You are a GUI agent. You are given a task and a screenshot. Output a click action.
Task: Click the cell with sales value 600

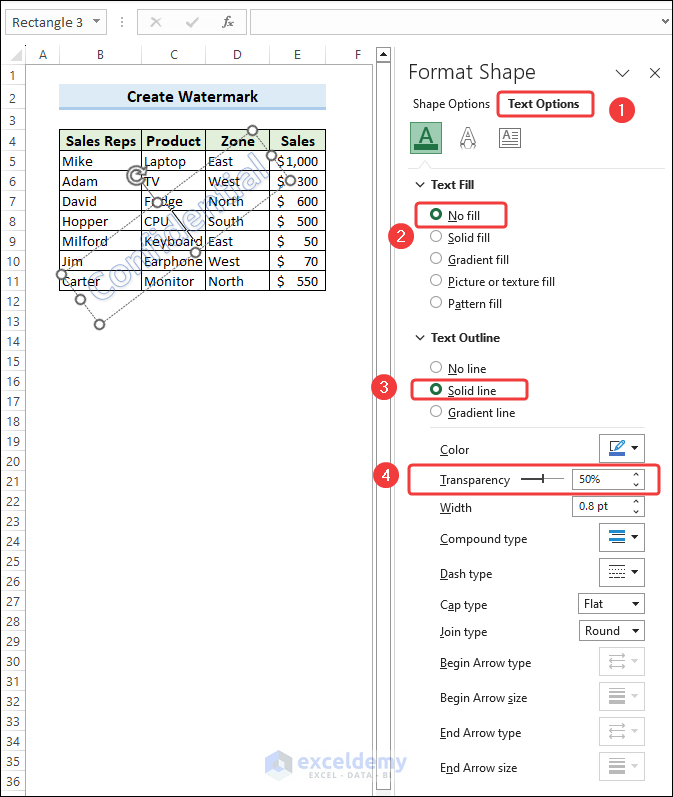[297, 201]
